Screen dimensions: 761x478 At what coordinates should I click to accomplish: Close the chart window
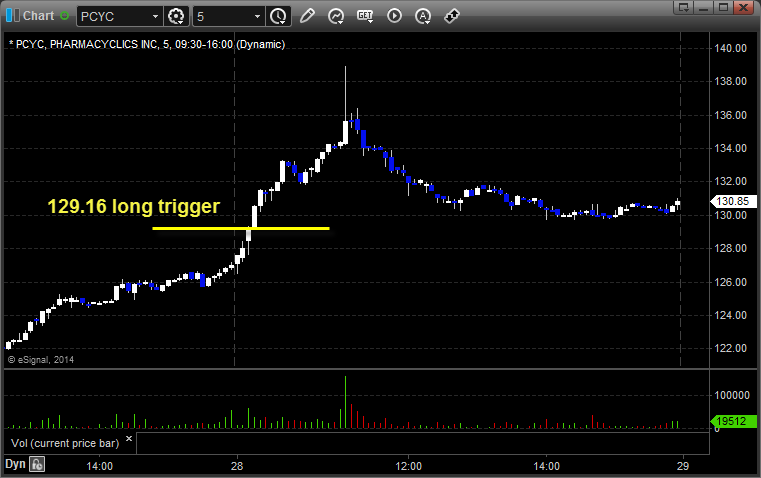pyautogui.click(x=743, y=7)
